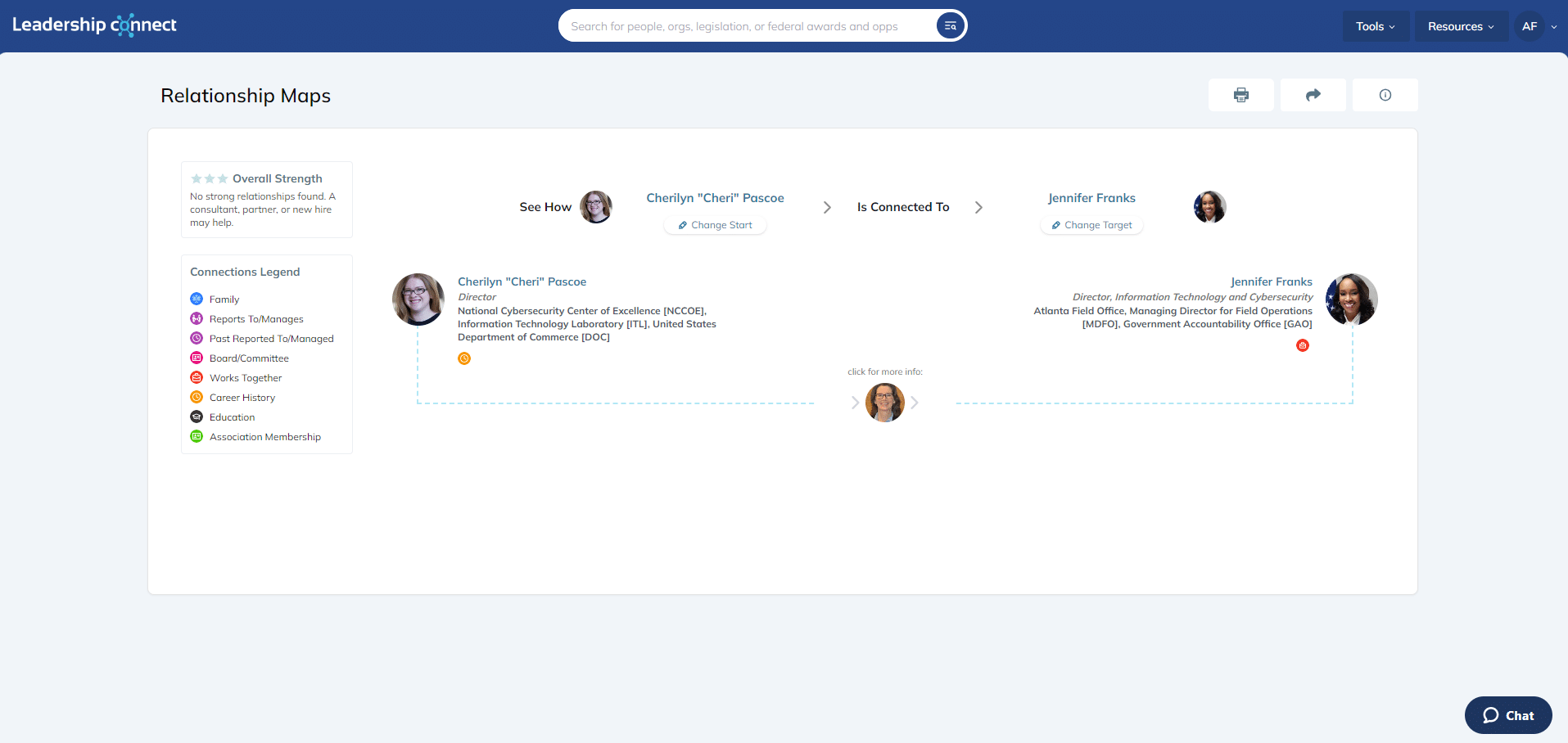The width and height of the screenshot is (1568, 743).
Task: Click 'Career History' legend text
Action: [242, 398]
